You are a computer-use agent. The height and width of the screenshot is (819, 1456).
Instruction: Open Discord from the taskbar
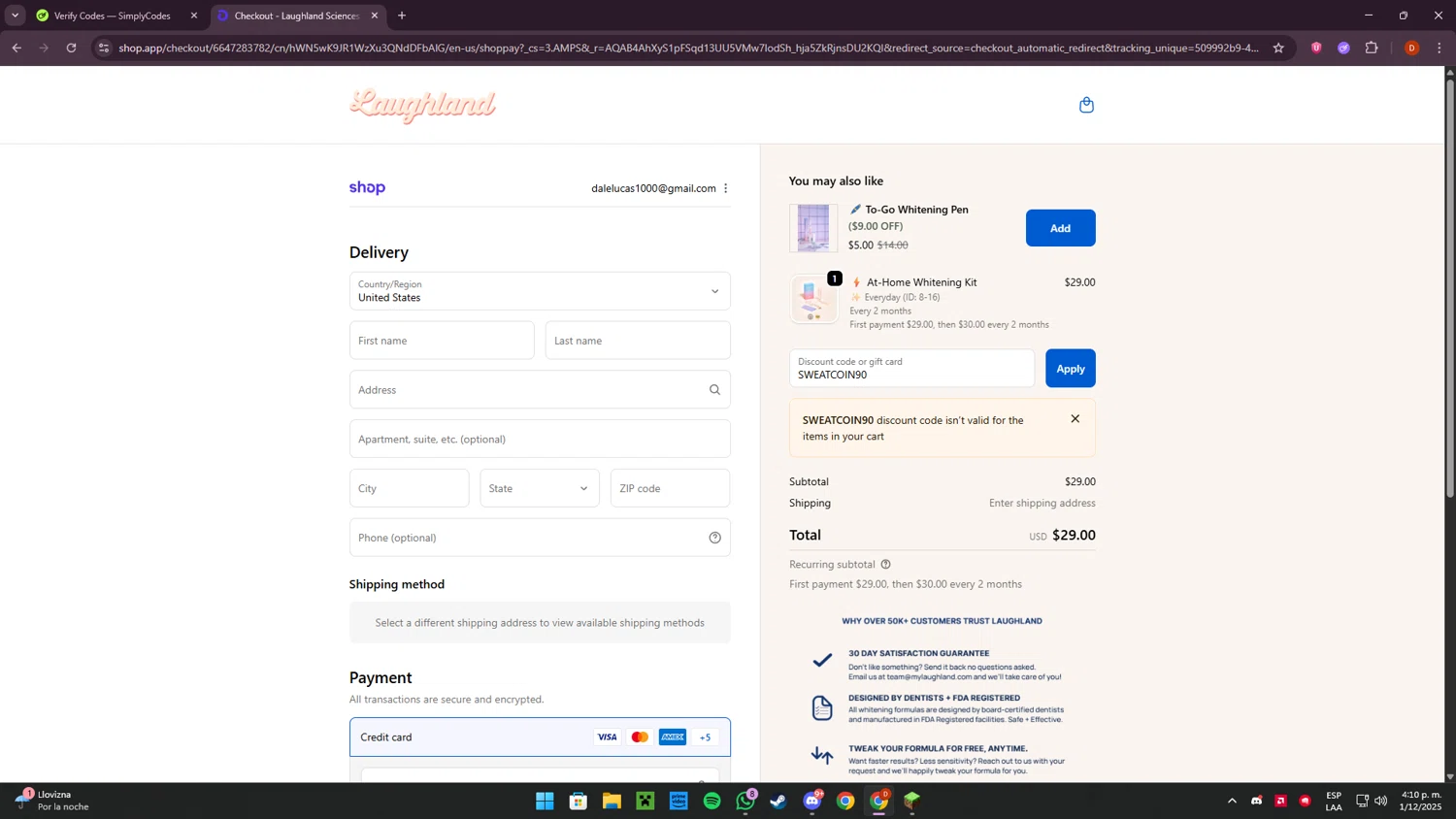click(812, 801)
